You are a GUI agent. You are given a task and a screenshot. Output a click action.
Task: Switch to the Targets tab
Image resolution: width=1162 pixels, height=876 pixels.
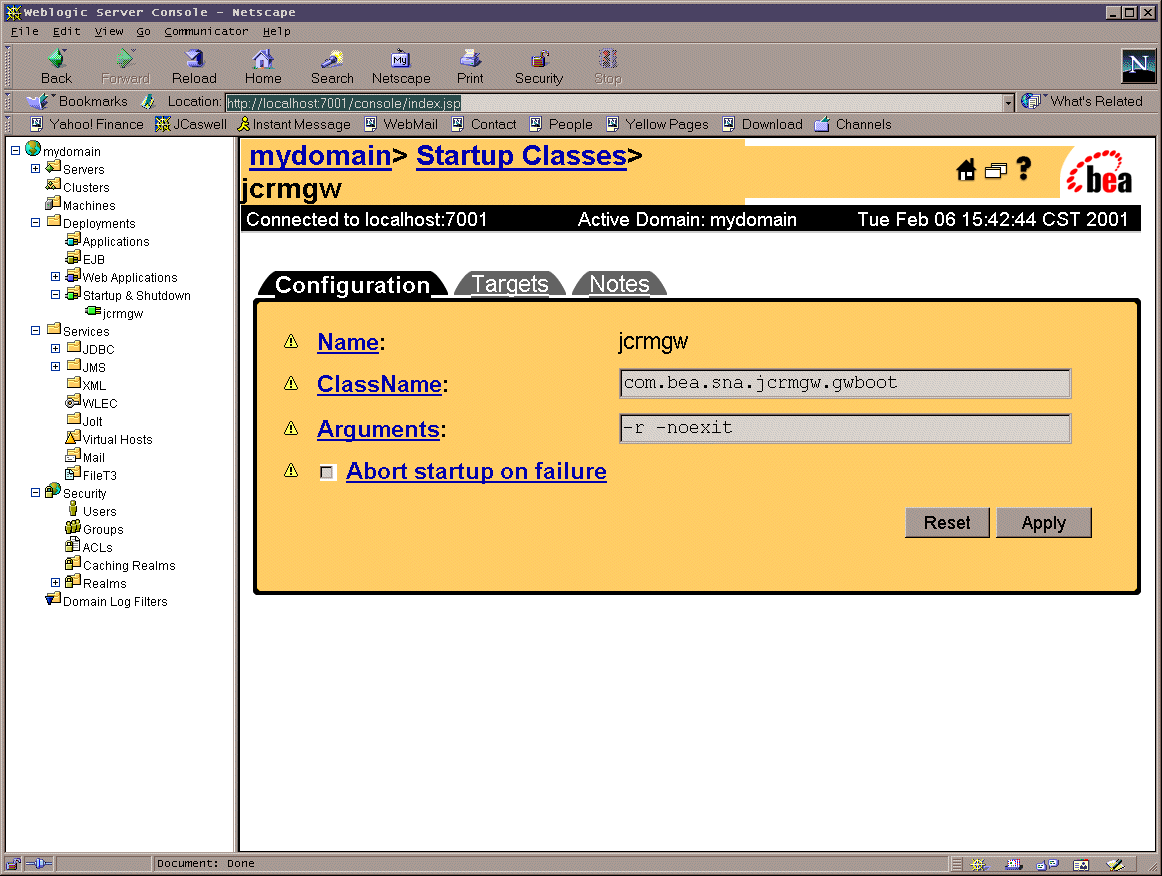click(510, 284)
